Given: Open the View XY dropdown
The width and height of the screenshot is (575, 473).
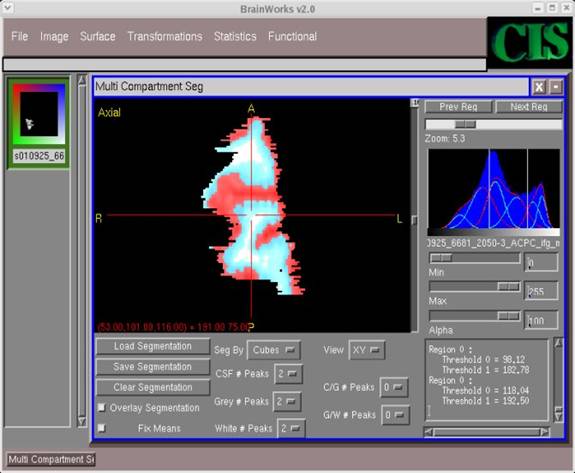Looking at the screenshot, I should tap(366, 350).
